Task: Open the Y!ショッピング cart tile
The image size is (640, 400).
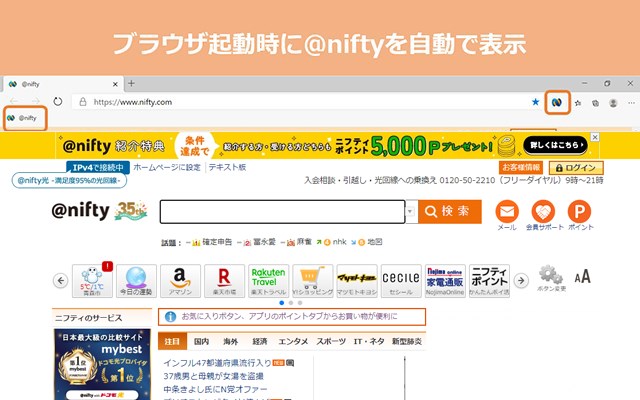Action: point(313,281)
